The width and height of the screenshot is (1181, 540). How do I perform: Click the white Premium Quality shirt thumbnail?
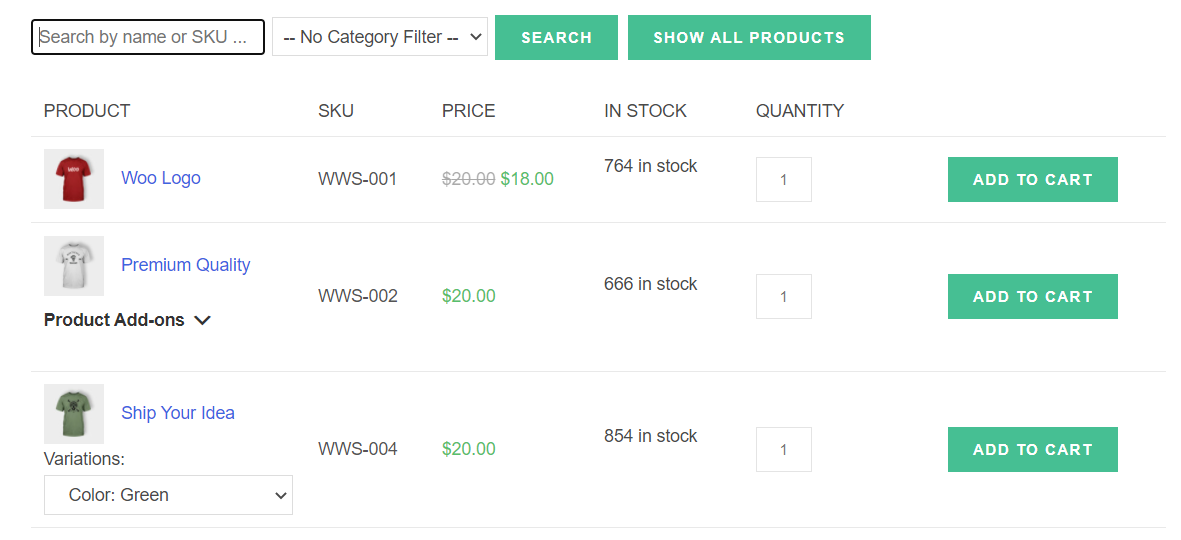pos(74,266)
